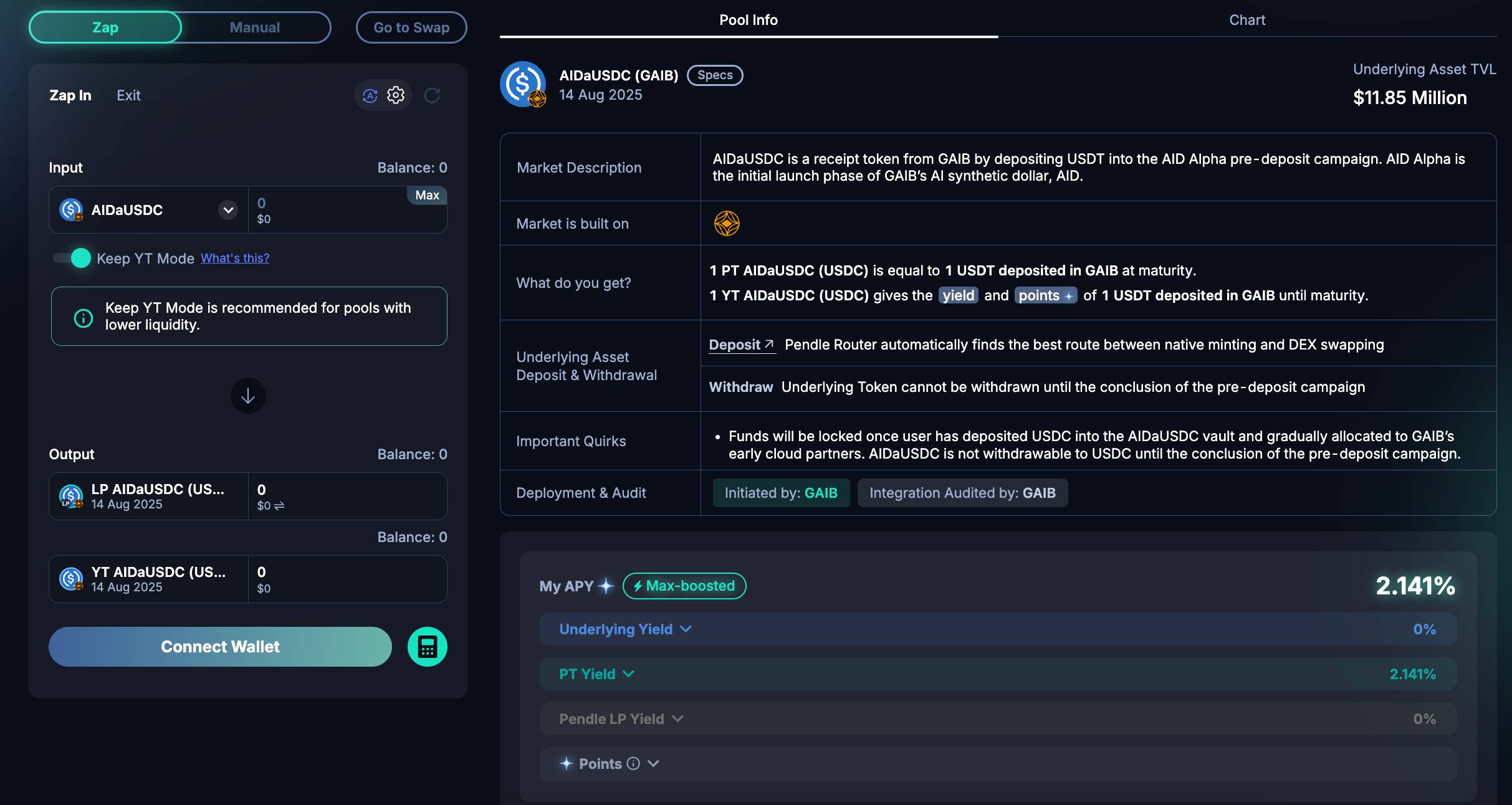Click the Points info icon

click(x=633, y=763)
